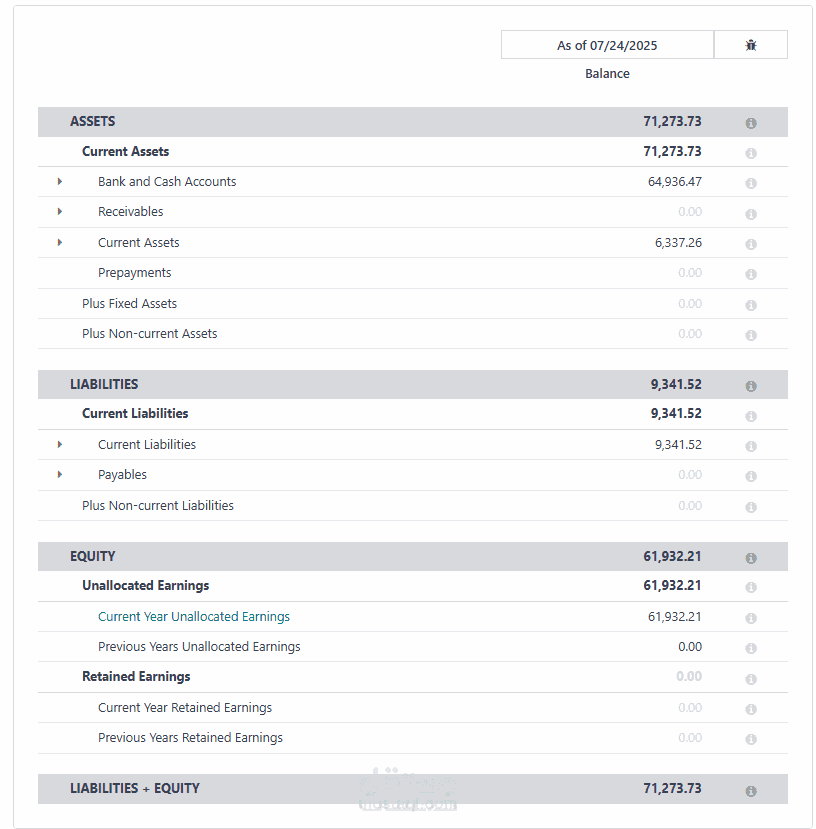Viewport: 816px width, 829px height.
Task: Expand the Receivables row
Action: 60,212
